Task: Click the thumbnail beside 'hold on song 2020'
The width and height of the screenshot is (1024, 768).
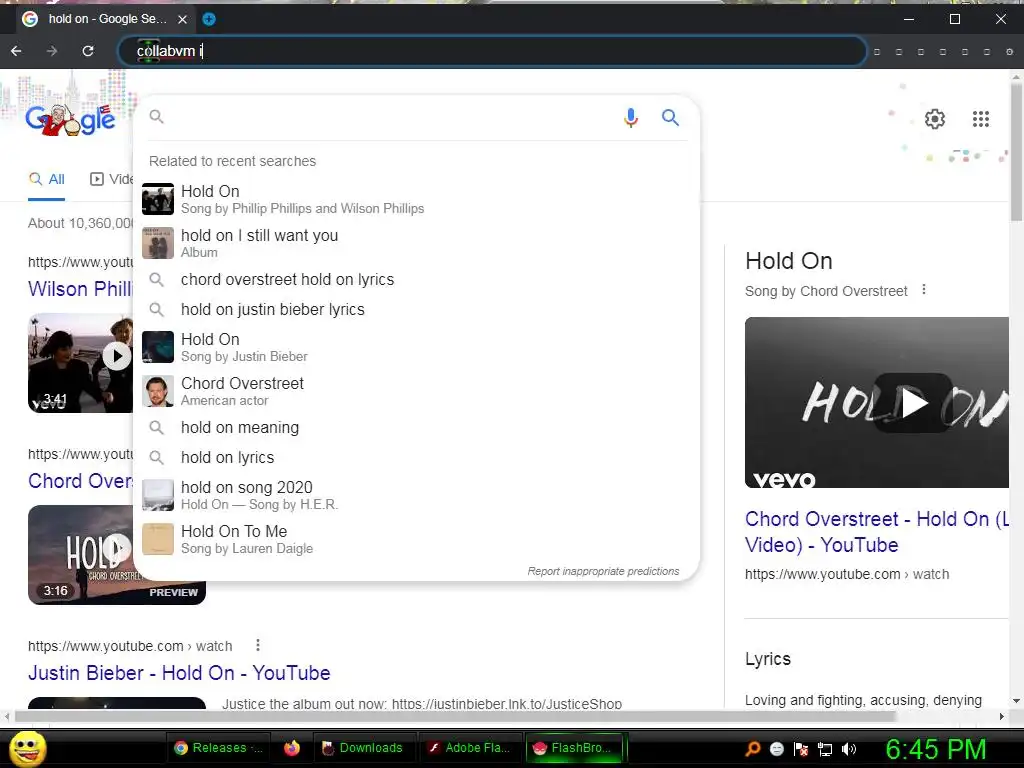Action: (x=158, y=495)
